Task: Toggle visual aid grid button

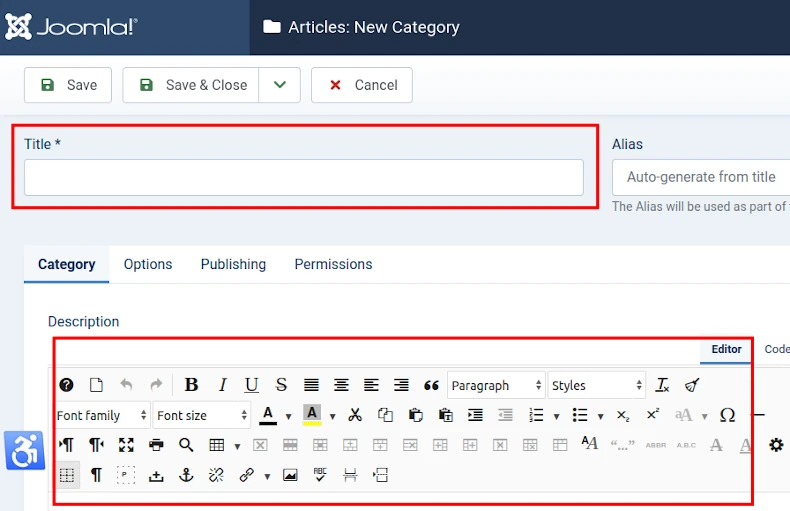Action: [67, 475]
